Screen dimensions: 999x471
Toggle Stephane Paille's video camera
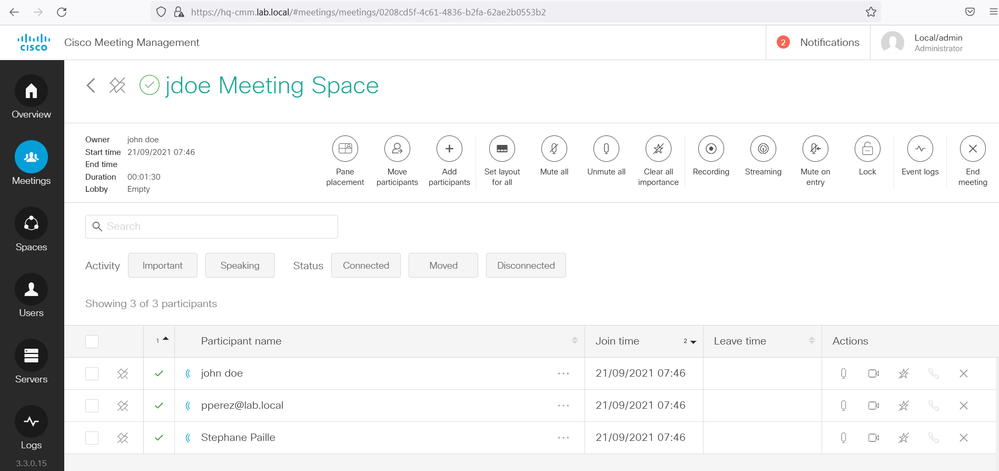click(x=873, y=437)
